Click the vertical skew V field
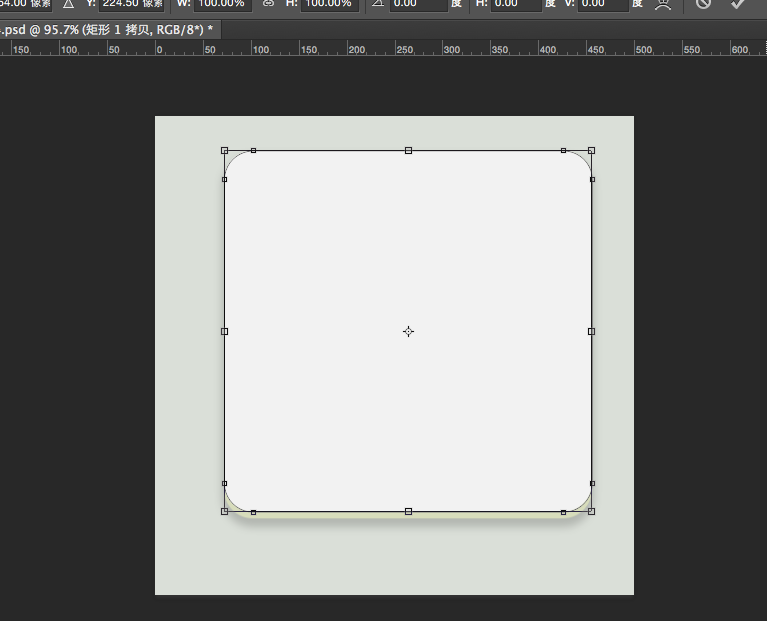This screenshot has width=767, height=621. [604, 4]
